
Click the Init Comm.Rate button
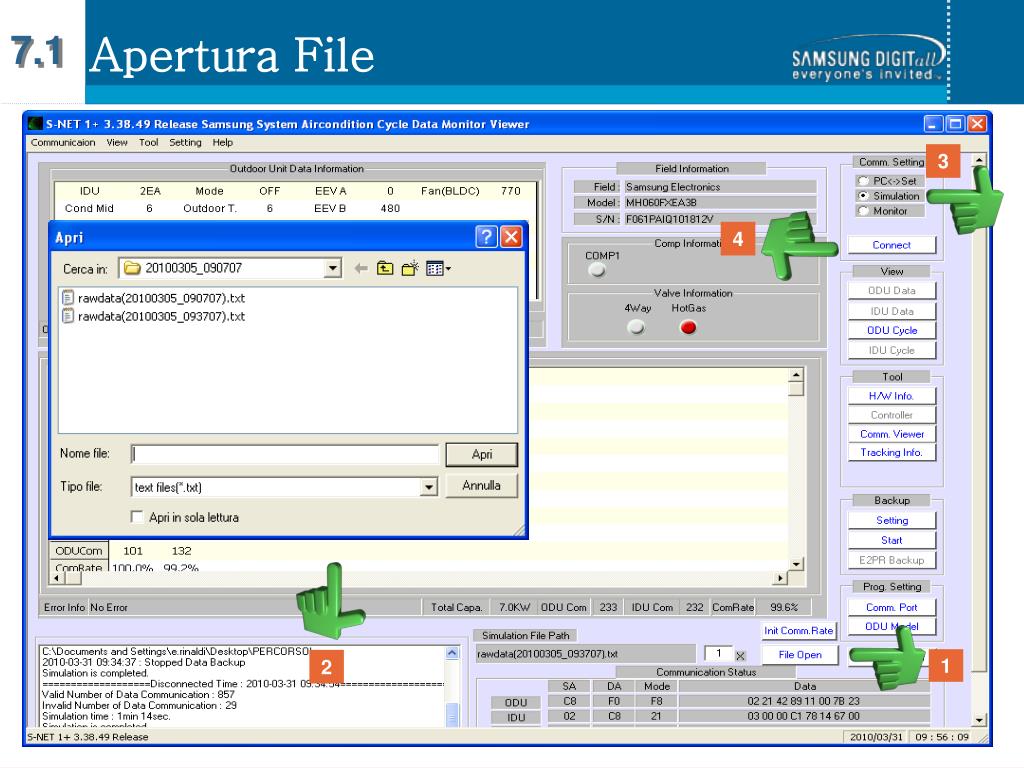[799, 631]
